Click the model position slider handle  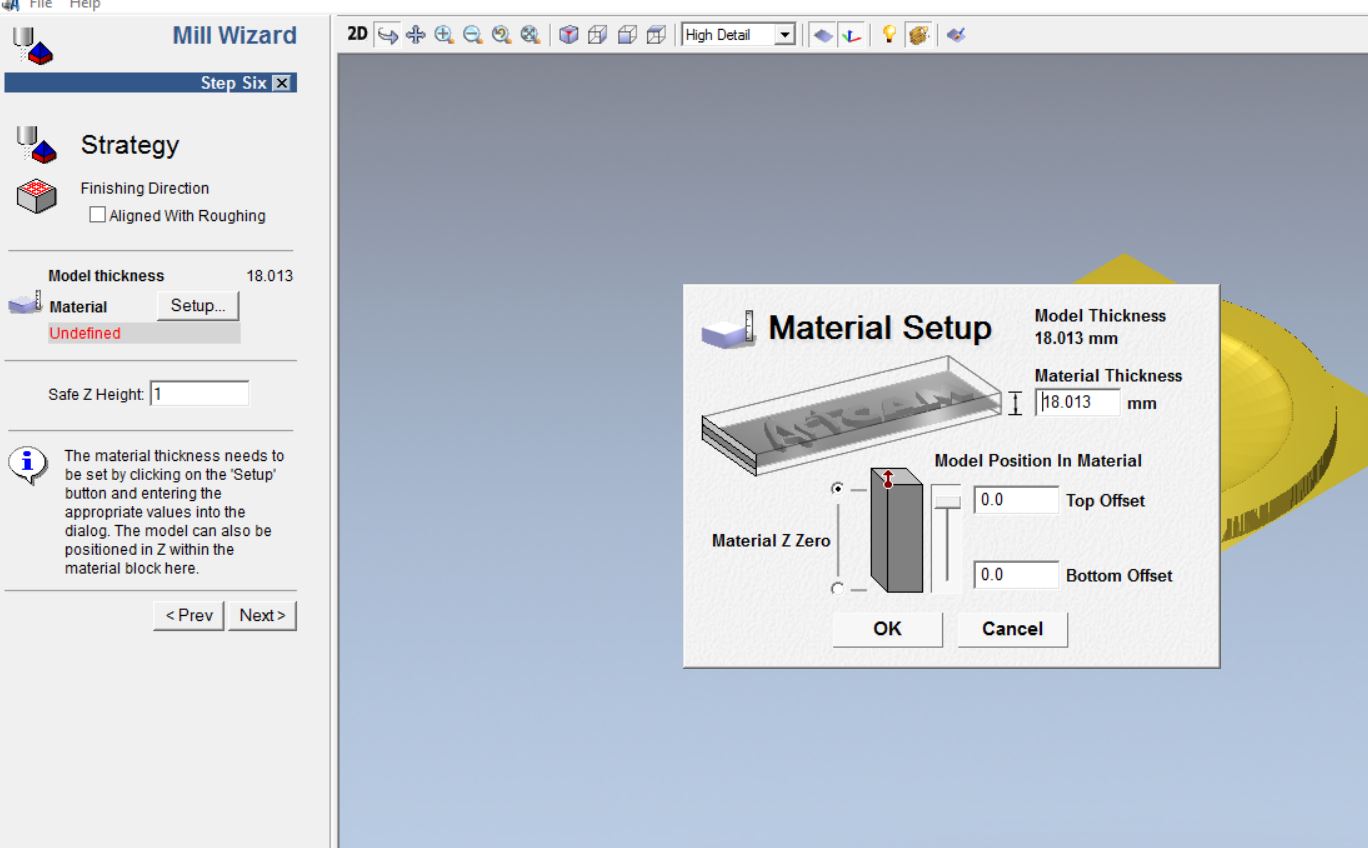click(x=946, y=500)
